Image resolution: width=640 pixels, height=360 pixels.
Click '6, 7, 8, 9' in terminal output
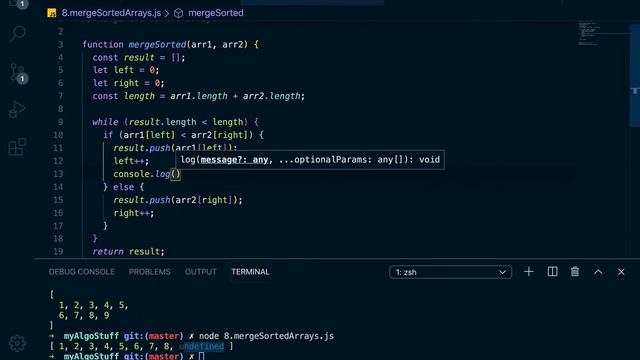point(84,316)
